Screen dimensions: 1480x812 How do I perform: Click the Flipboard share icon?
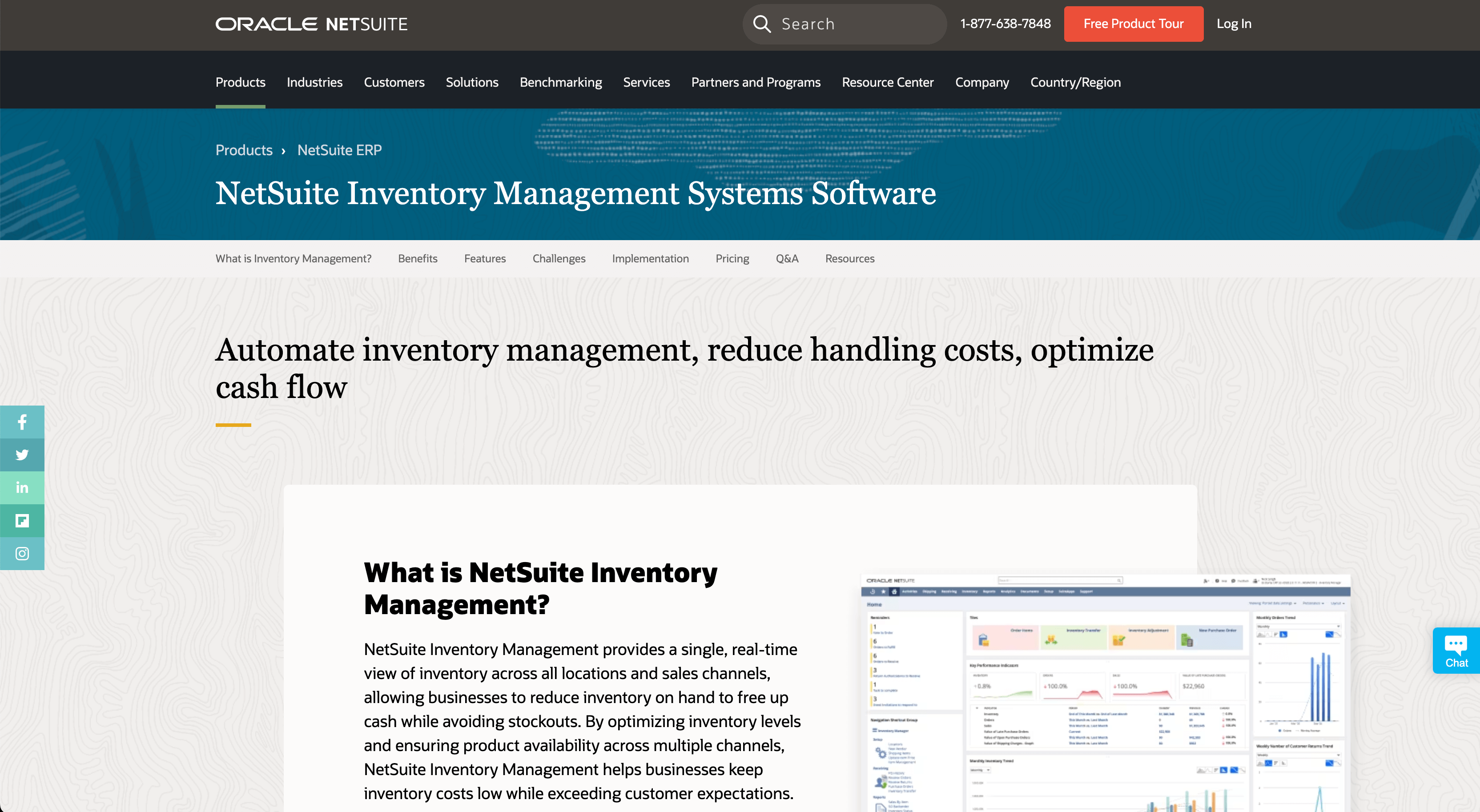[x=22, y=521]
